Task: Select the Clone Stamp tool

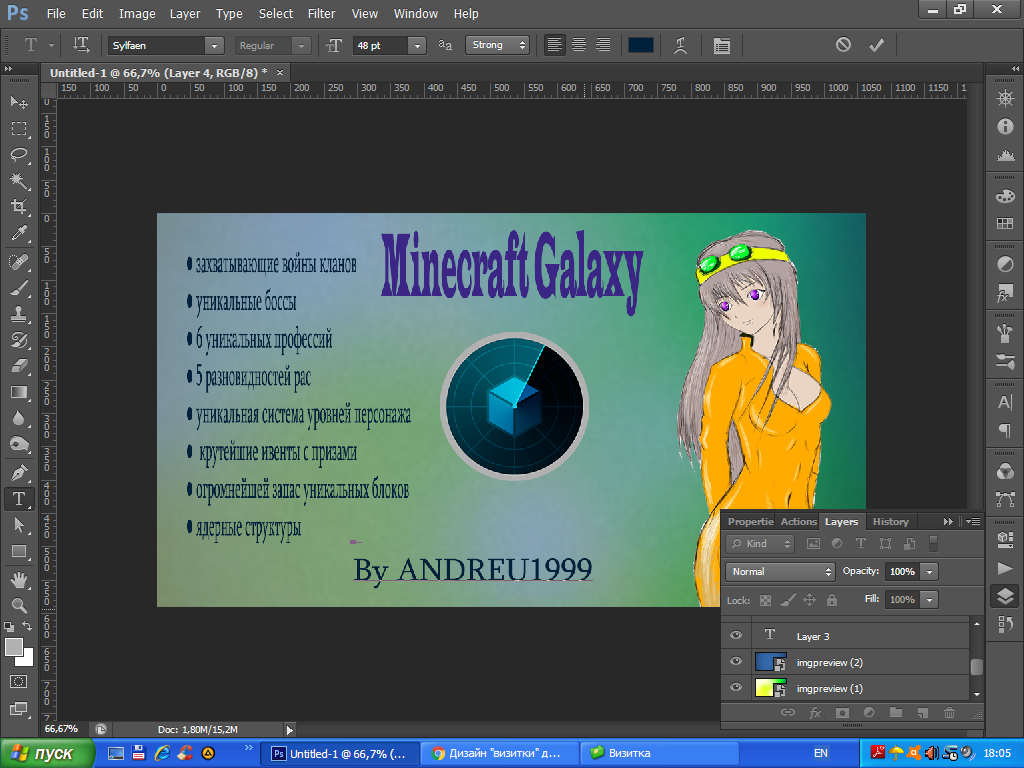Action: click(19, 314)
